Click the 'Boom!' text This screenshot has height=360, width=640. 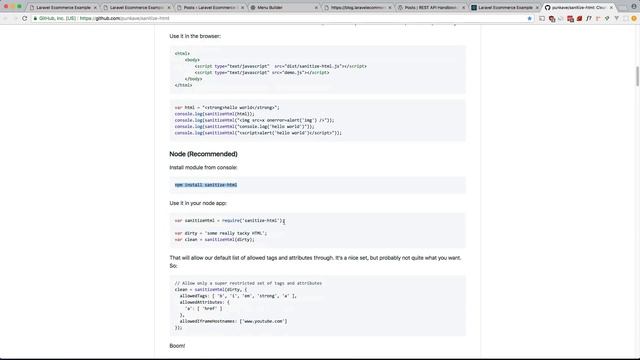[177, 346]
